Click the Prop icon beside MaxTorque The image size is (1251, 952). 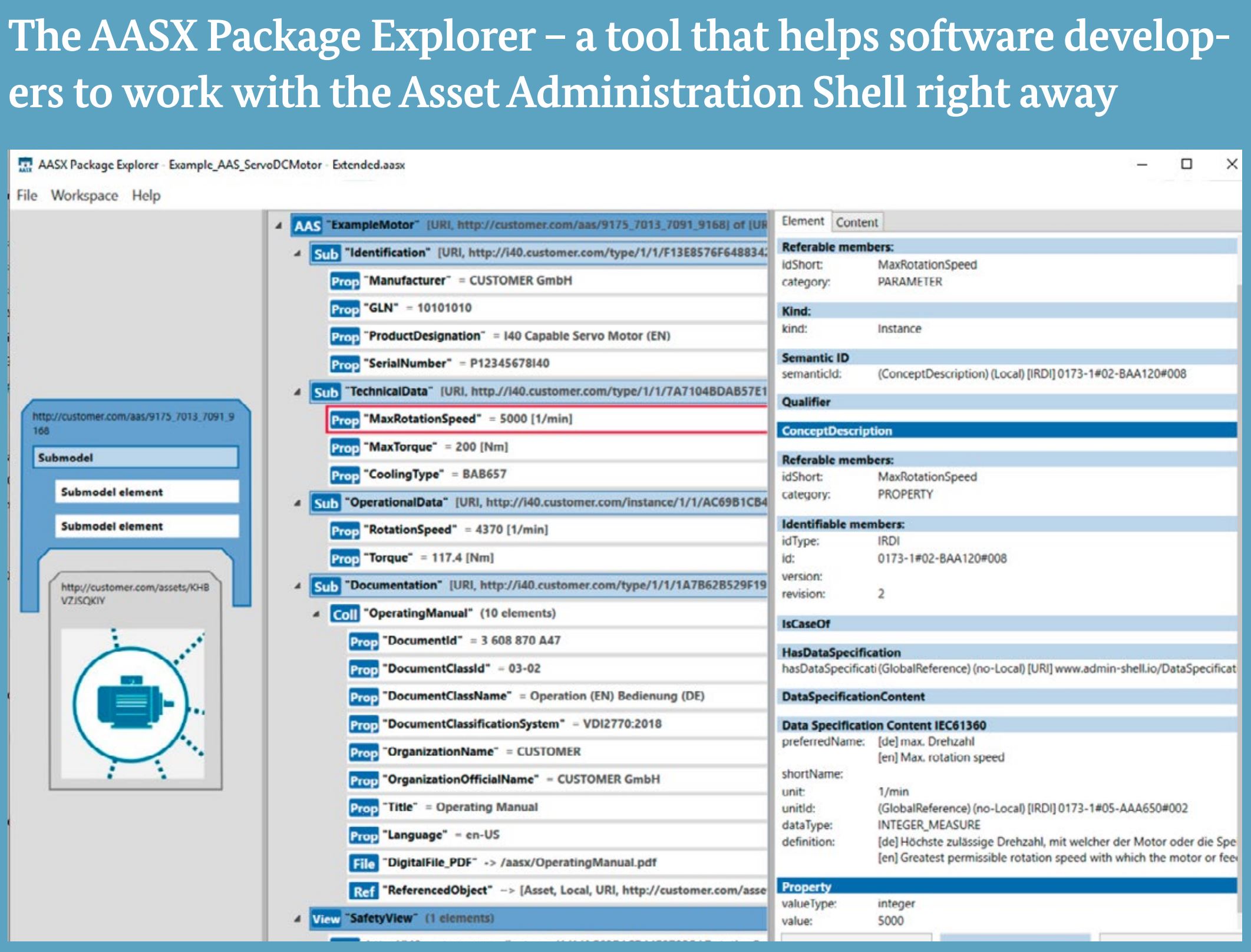(x=345, y=448)
